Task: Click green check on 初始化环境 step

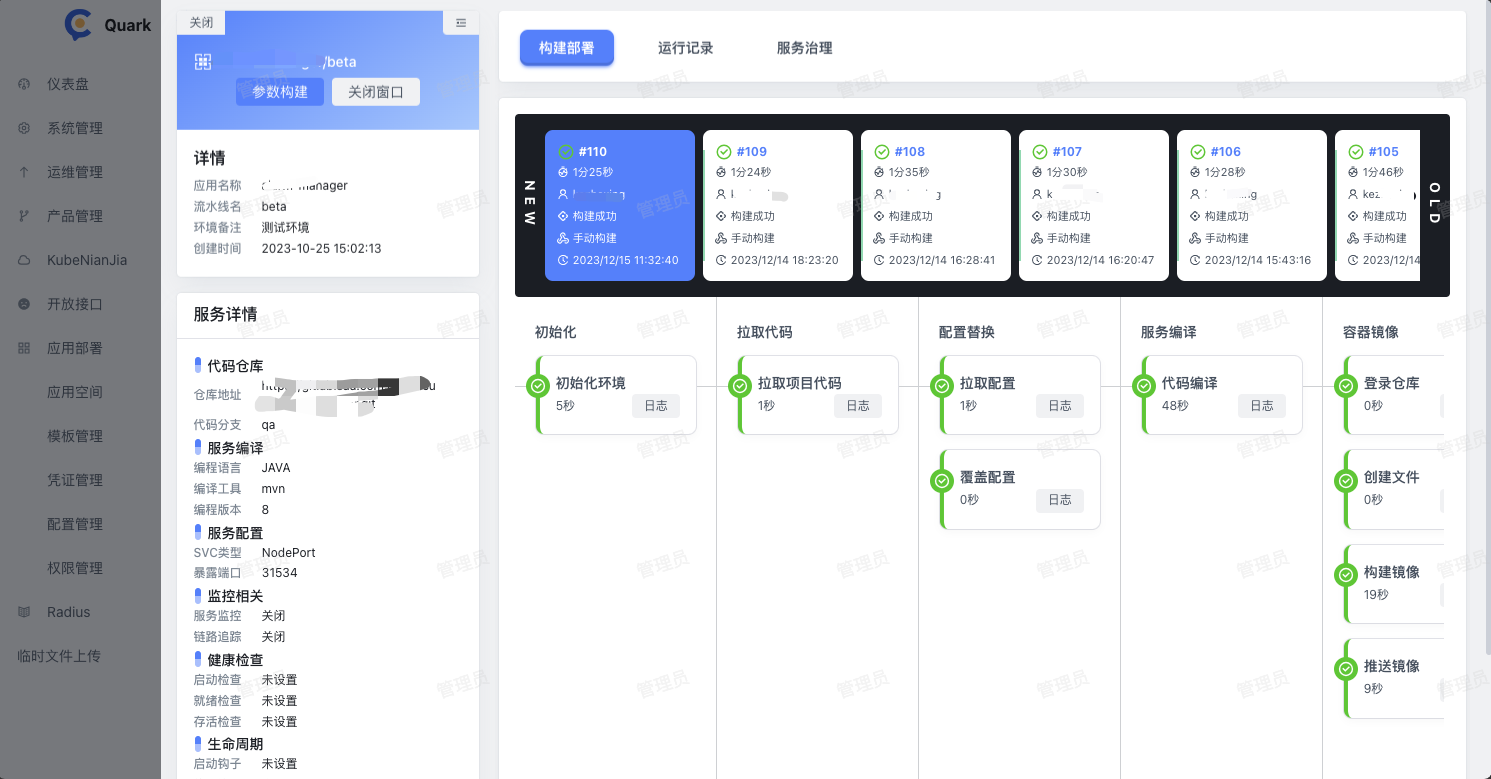Action: [538, 386]
